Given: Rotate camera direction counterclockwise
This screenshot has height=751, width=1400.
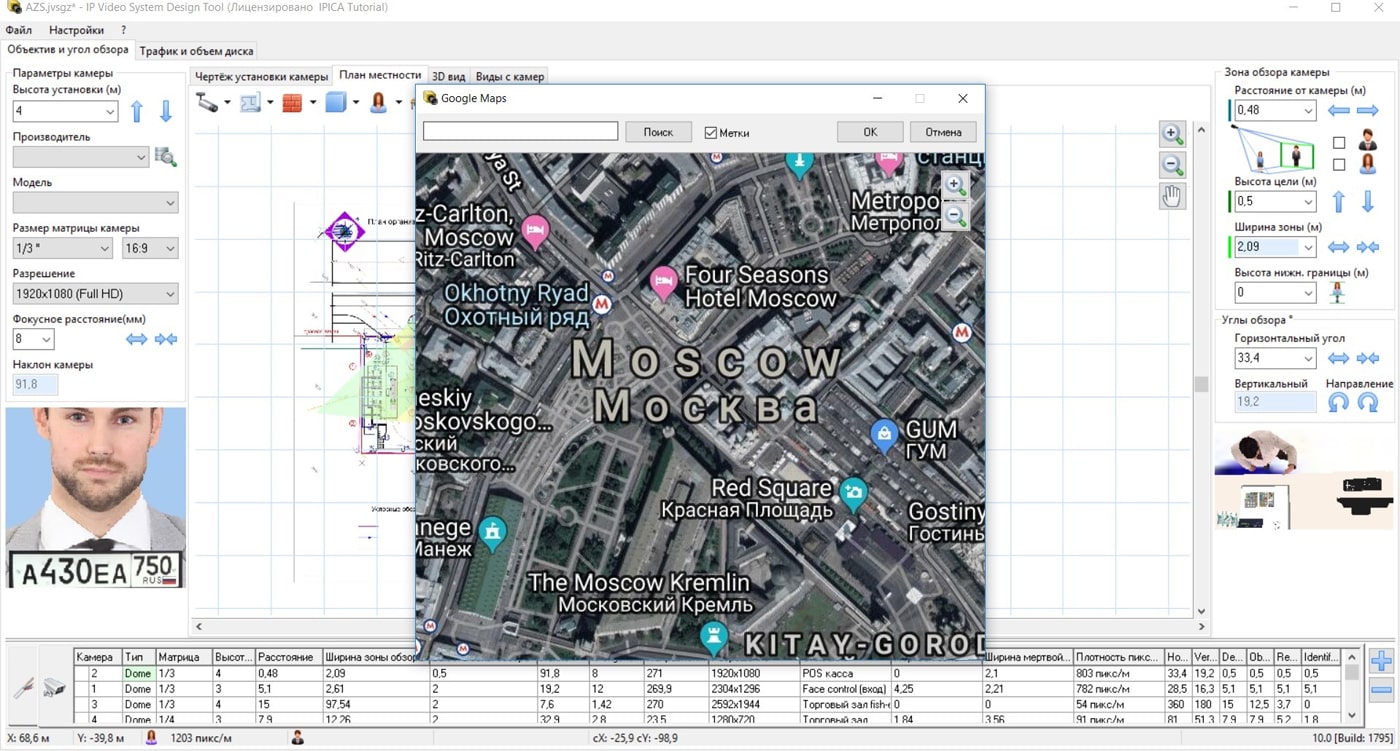Looking at the screenshot, I should click(1339, 403).
